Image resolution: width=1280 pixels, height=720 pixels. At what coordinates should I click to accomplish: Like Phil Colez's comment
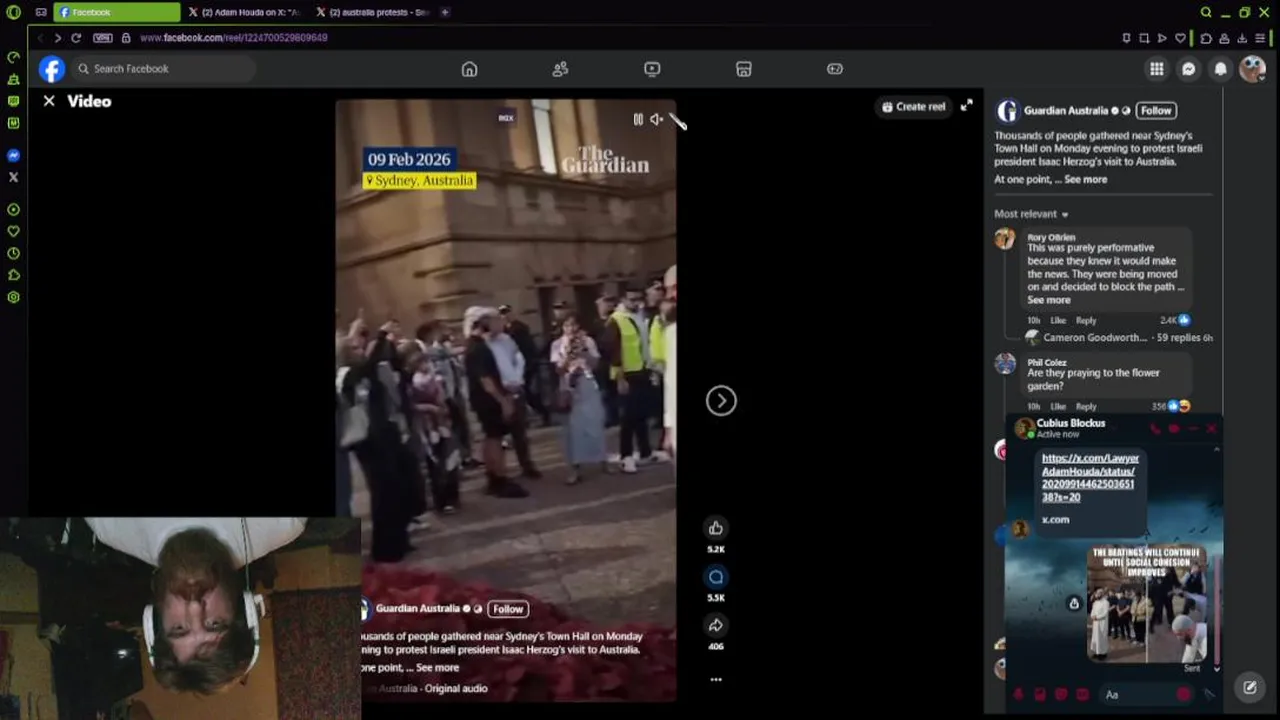(1058, 407)
